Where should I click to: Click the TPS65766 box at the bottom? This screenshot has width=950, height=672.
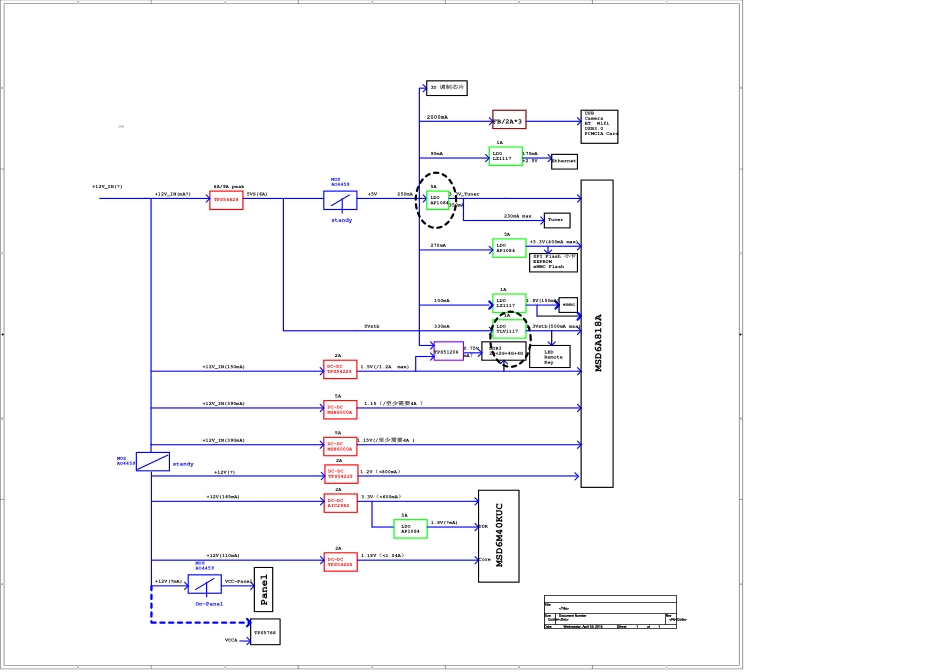[x=265, y=632]
